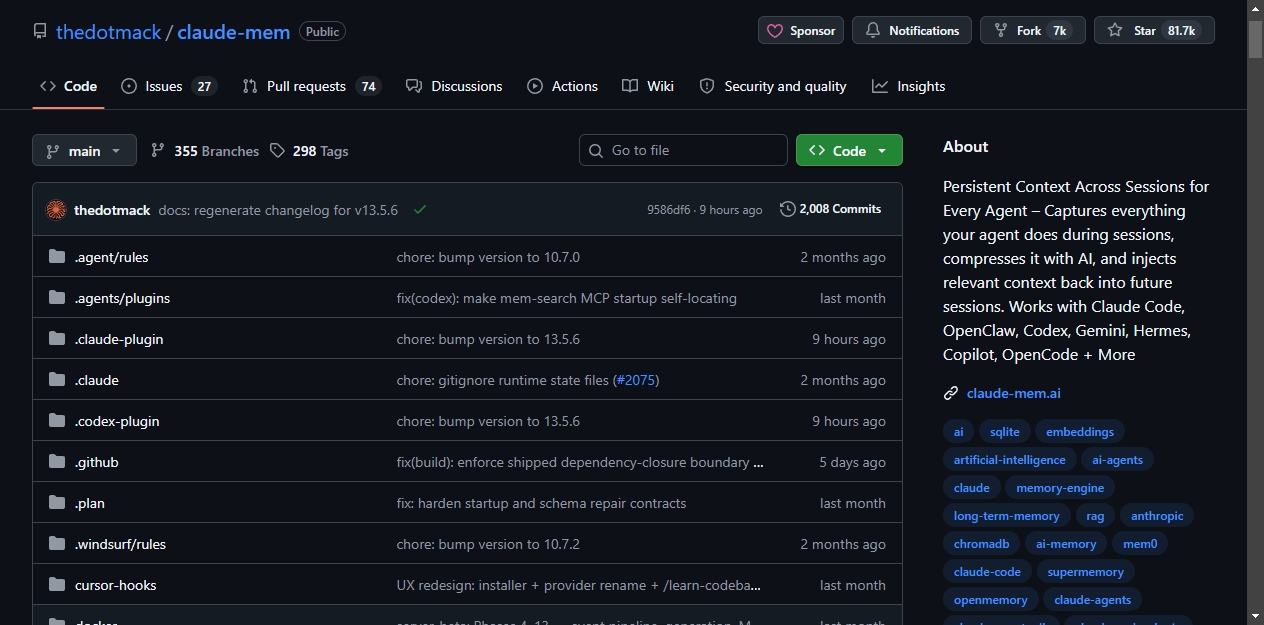Click the repository icon beside thedotmack
This screenshot has height=625, width=1264.
click(x=40, y=31)
